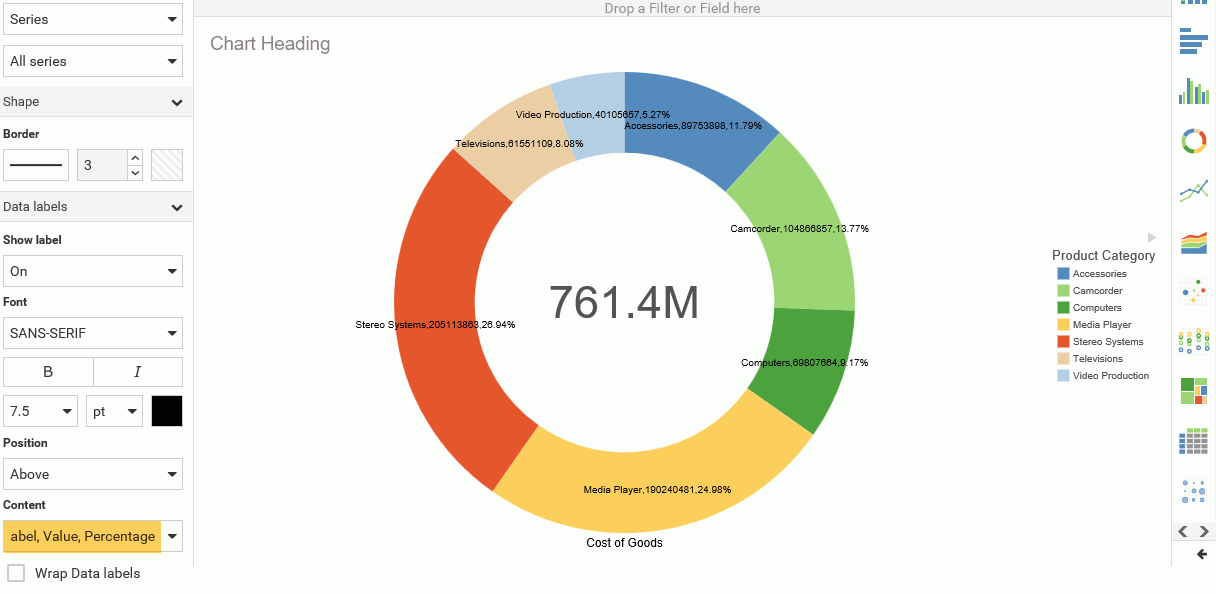The height and width of the screenshot is (594, 1216).
Task: Switch to the vertical column chart type
Action: [x=1193, y=91]
